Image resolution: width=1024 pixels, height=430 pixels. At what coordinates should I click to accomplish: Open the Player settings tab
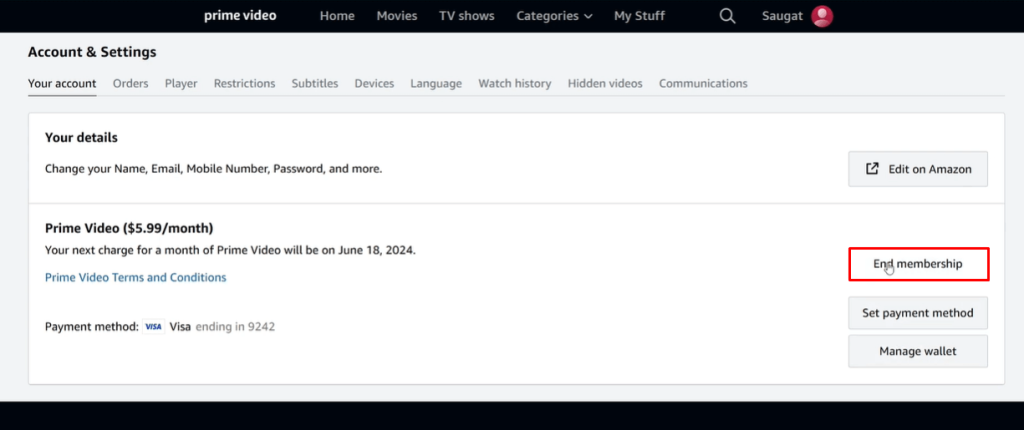pyautogui.click(x=181, y=84)
